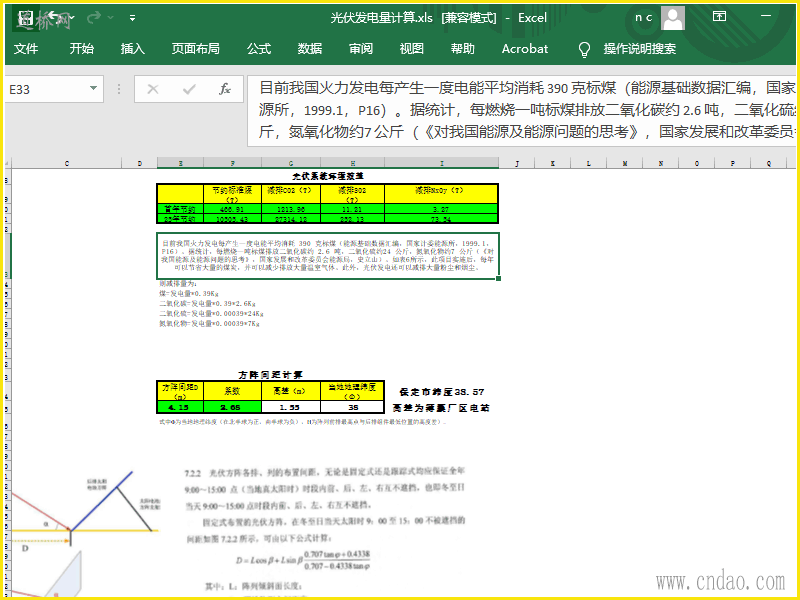Click the latitude cell with value 38
The image size is (800, 600).
coord(353,407)
